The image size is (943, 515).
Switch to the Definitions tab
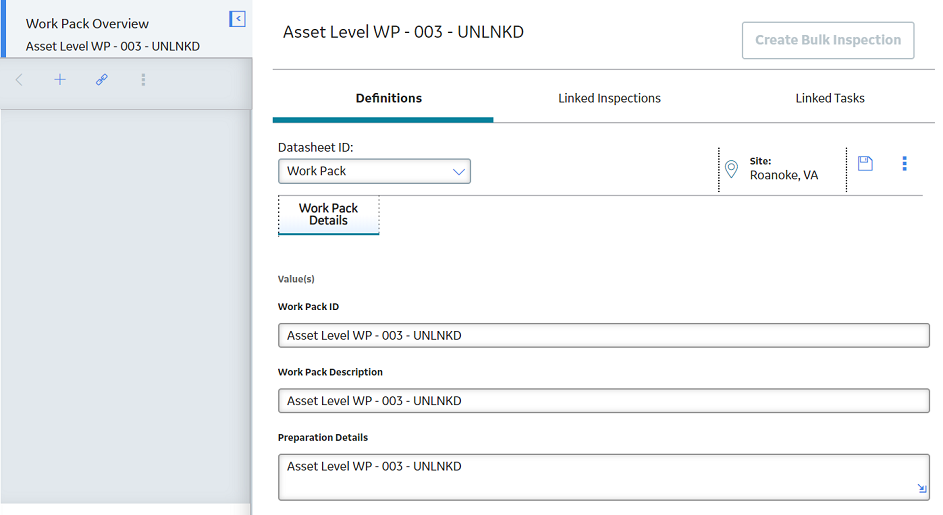tap(389, 98)
